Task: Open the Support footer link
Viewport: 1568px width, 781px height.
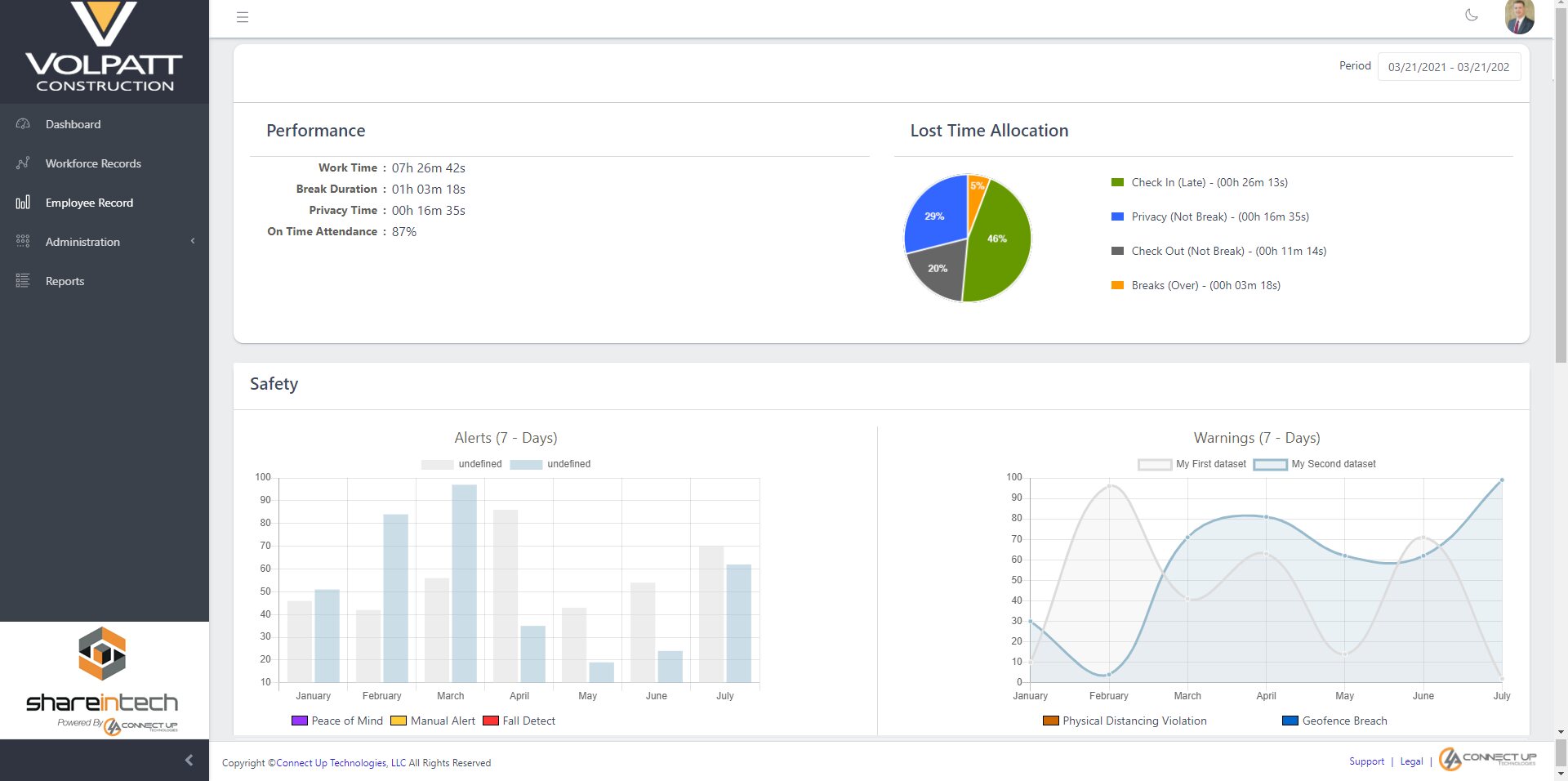Action: (1366, 761)
